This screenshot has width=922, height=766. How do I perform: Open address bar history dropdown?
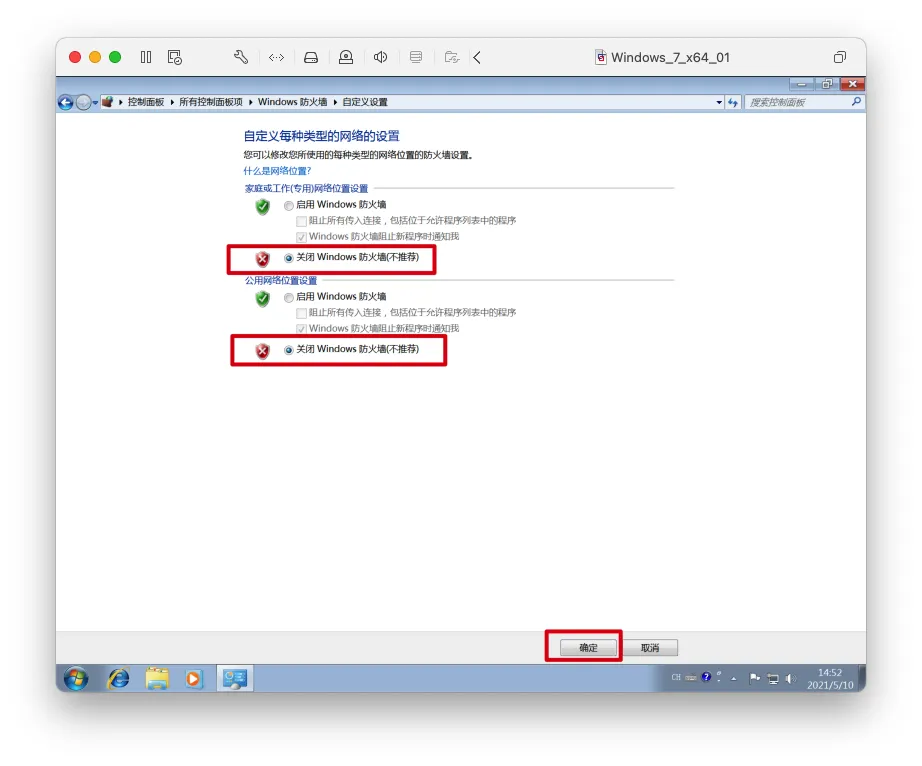pyautogui.click(x=719, y=102)
